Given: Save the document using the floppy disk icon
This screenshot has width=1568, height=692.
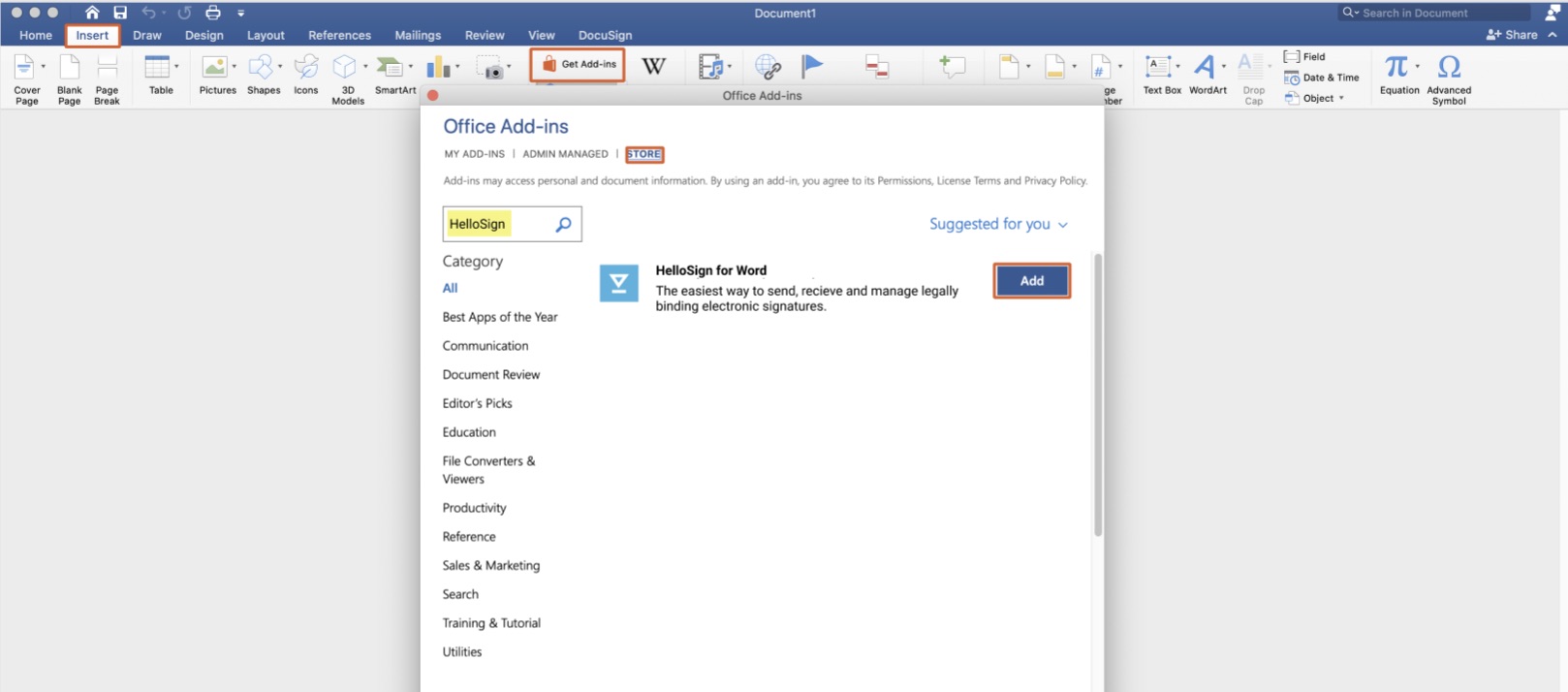Looking at the screenshot, I should (120, 13).
